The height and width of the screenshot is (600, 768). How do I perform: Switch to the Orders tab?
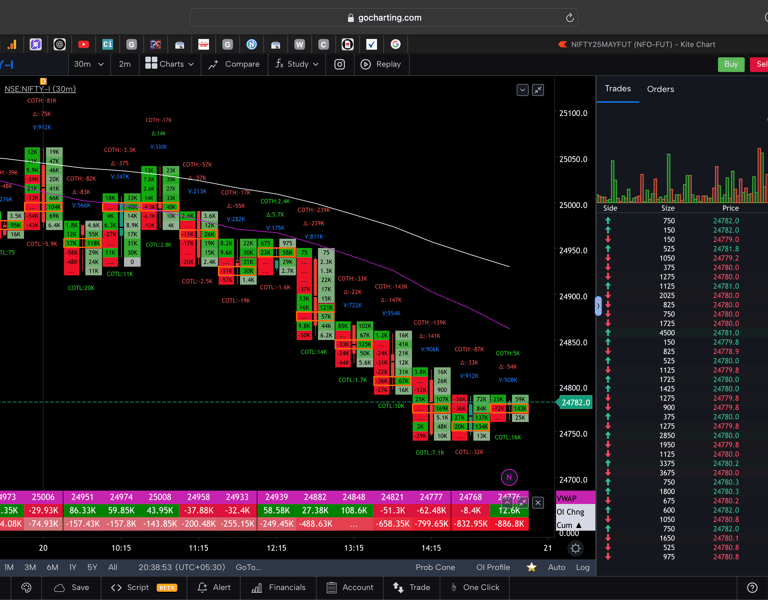pyautogui.click(x=660, y=89)
